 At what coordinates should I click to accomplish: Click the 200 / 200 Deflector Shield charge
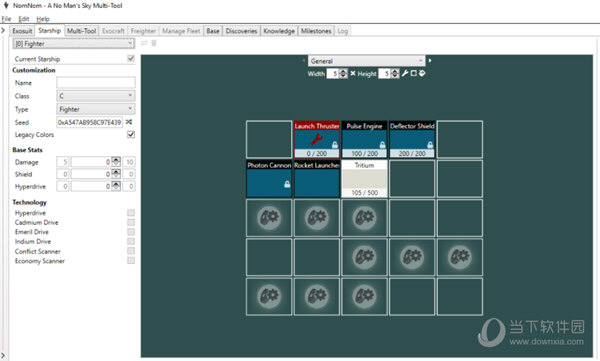[x=412, y=153]
